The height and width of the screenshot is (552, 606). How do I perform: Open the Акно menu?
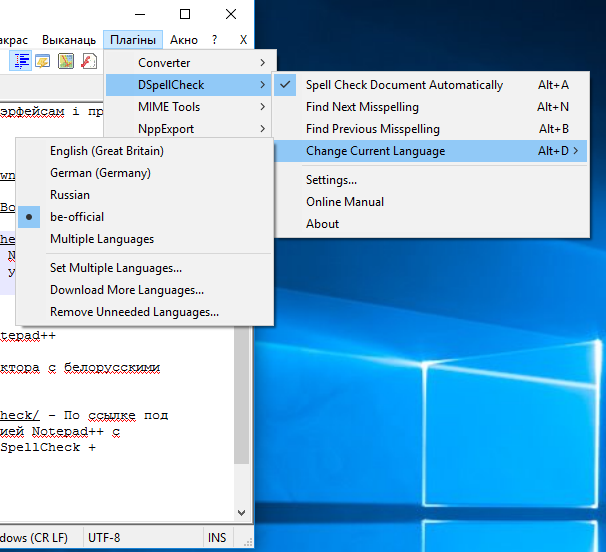pyautogui.click(x=184, y=40)
